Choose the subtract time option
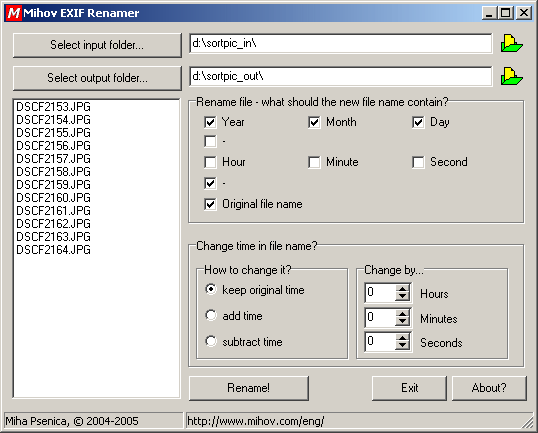This screenshot has height=433, width=538. click(x=211, y=341)
